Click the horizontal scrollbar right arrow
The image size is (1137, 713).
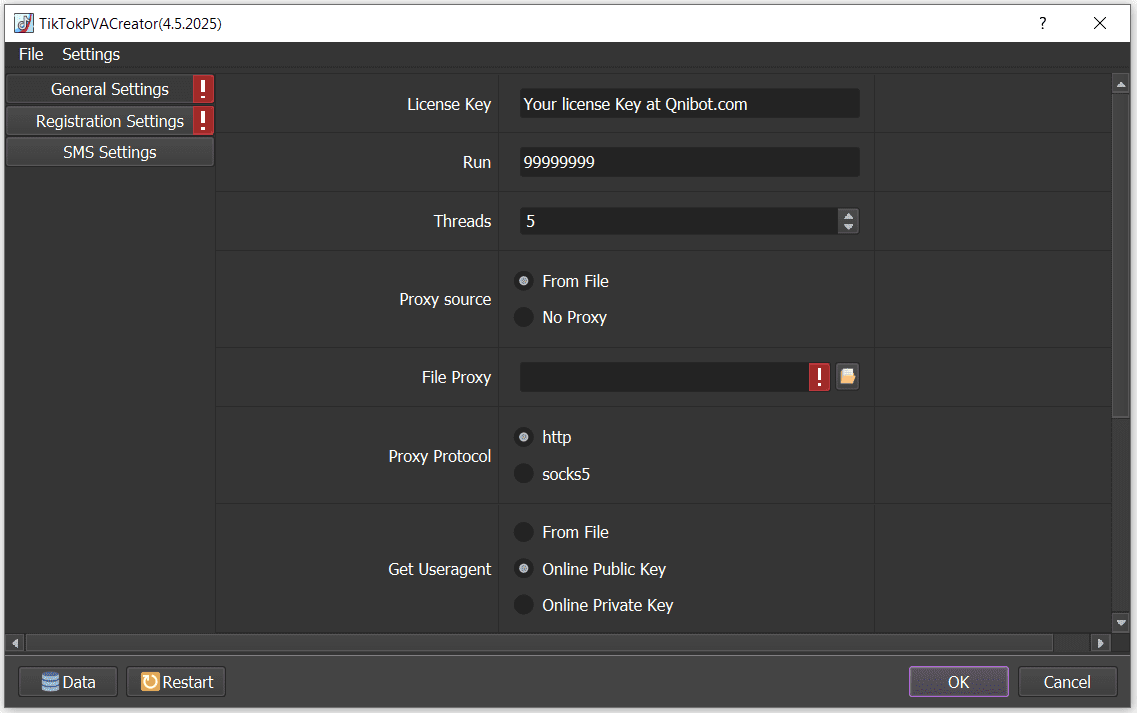(x=1101, y=643)
